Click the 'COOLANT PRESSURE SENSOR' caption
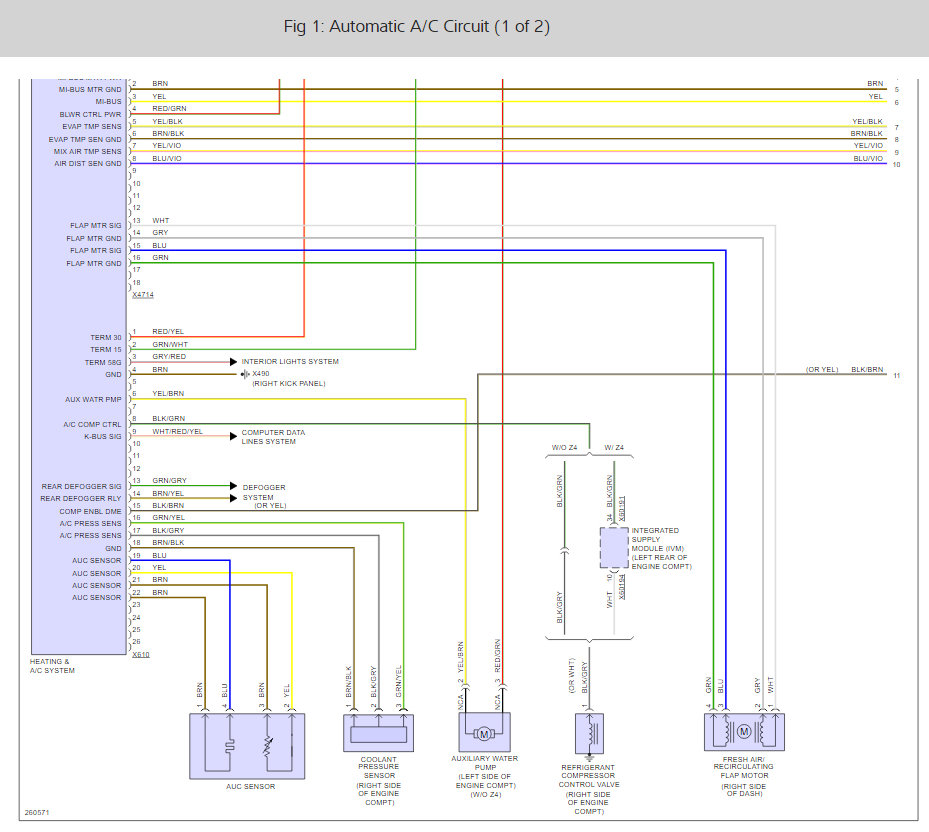The width and height of the screenshot is (929, 832). pos(379,767)
